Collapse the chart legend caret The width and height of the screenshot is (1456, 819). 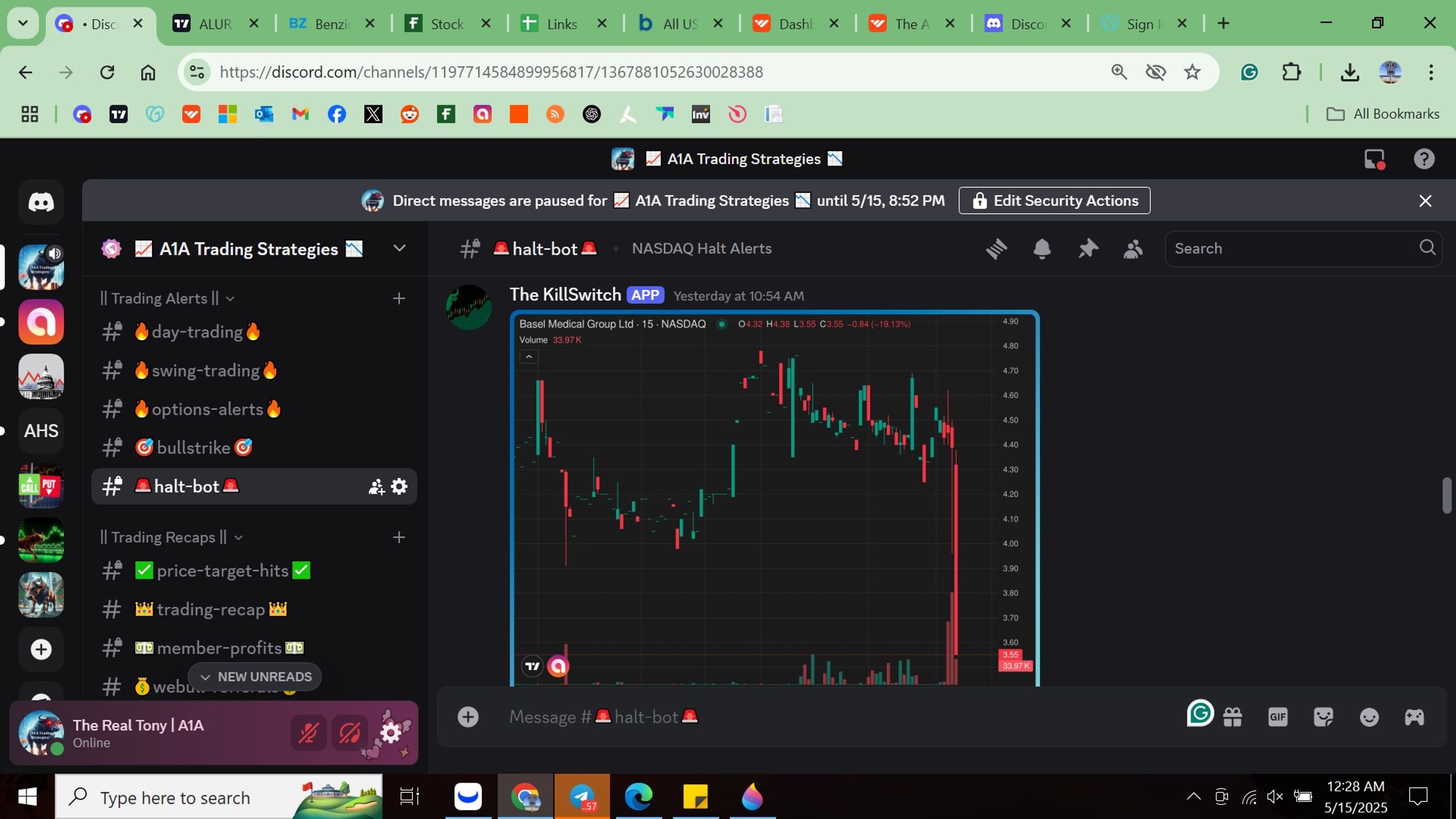tap(529, 357)
